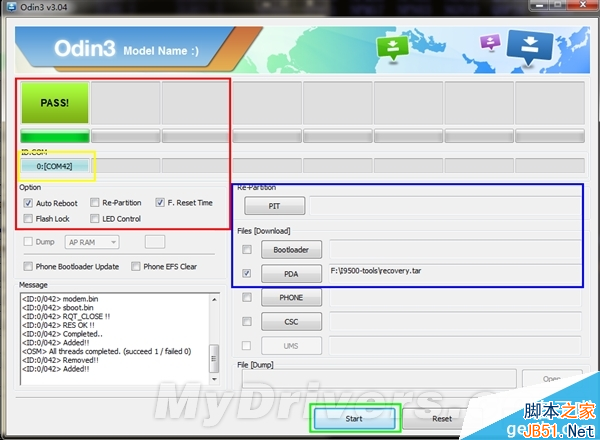Enable the LED Control checkbox
600x440 pixels.
pos(94,218)
